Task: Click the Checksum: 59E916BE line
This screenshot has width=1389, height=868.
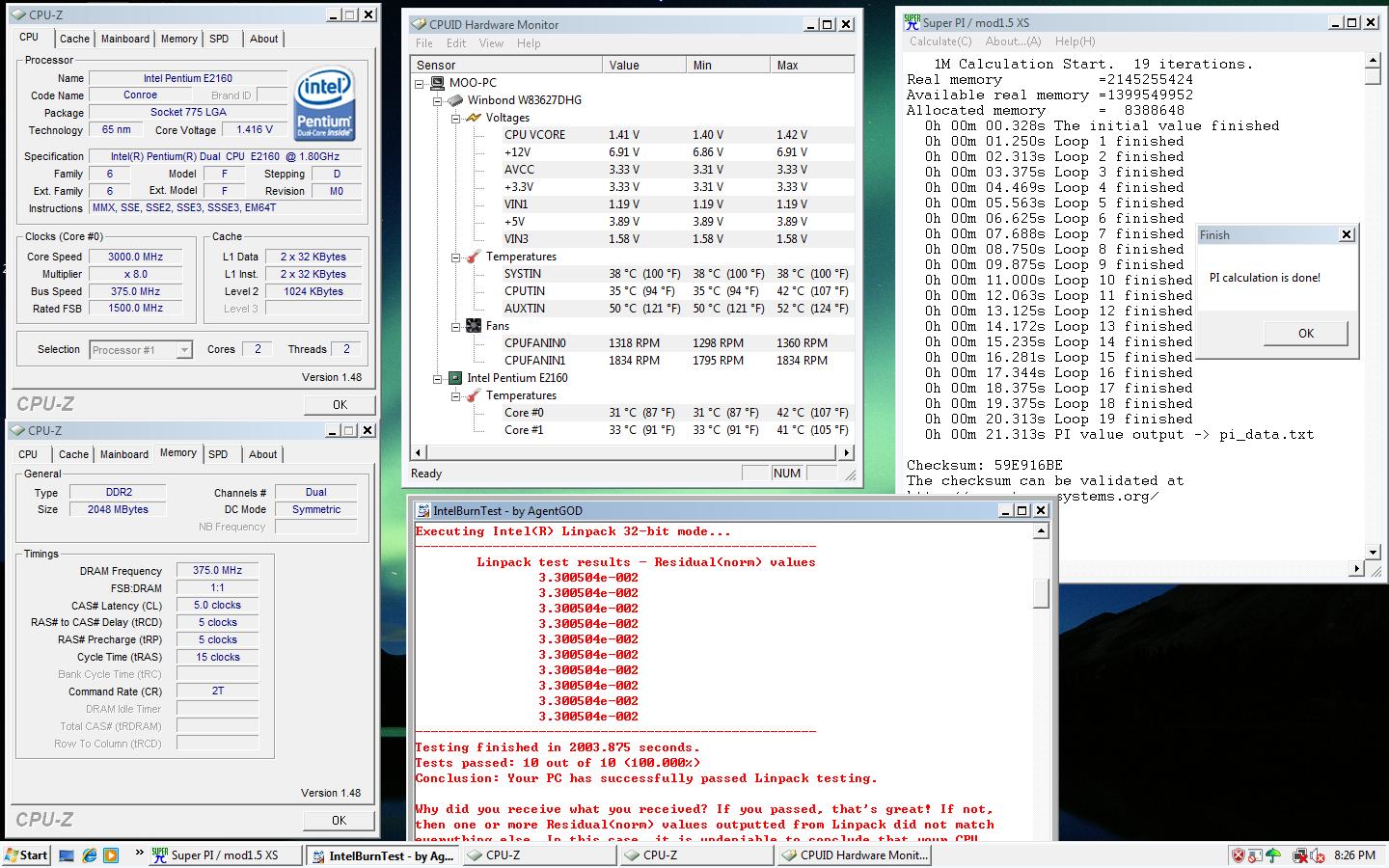Action: click(984, 465)
